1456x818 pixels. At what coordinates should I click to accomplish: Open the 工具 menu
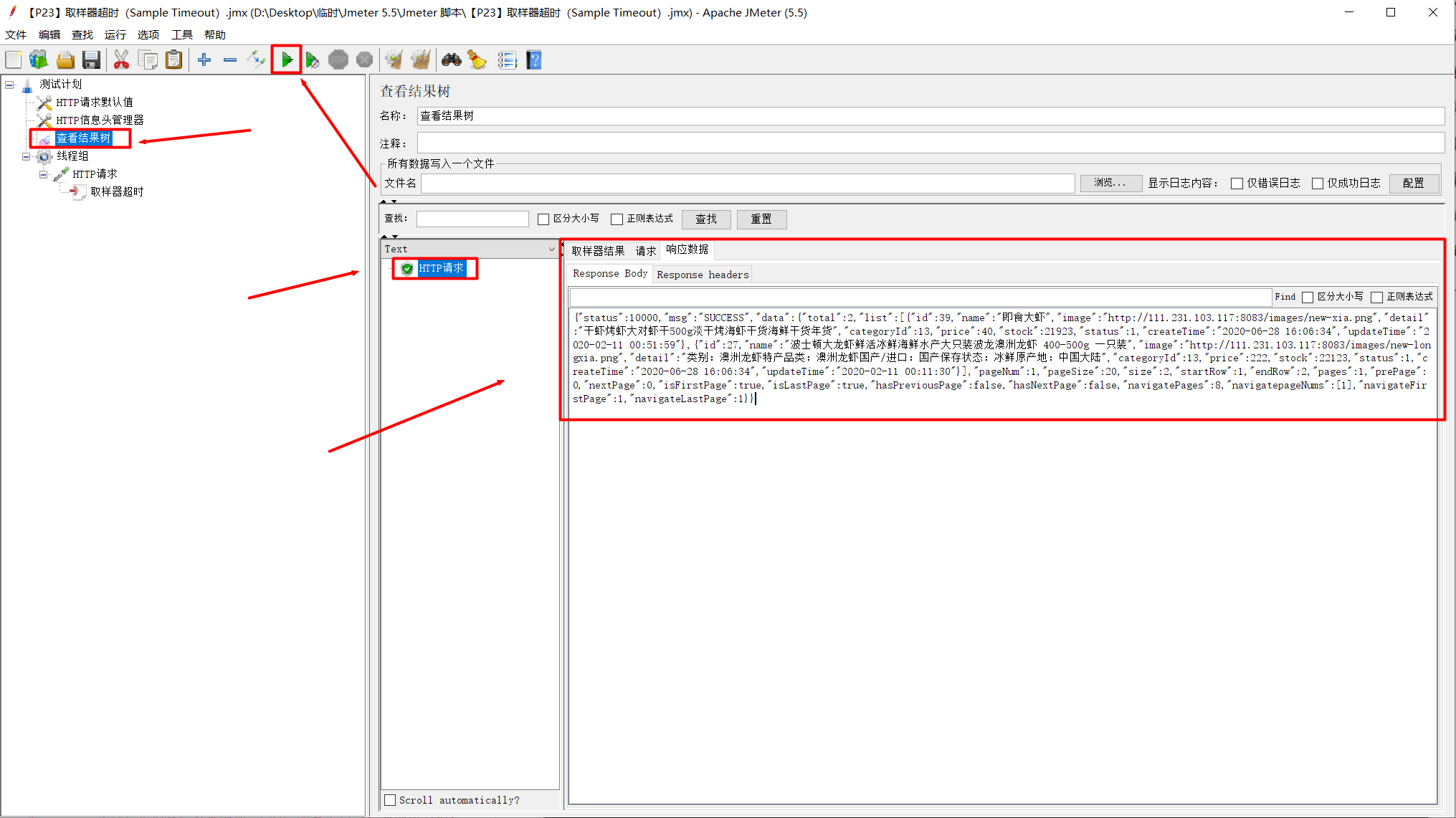(x=181, y=35)
